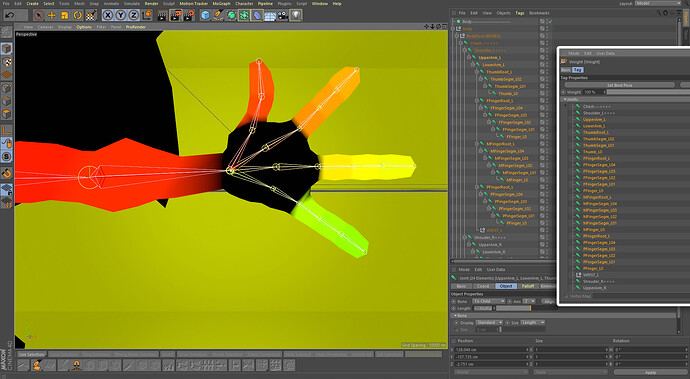The height and width of the screenshot is (379, 690).
Task: Toggle Snap with the S icon
Action: pyautogui.click(x=6, y=157)
